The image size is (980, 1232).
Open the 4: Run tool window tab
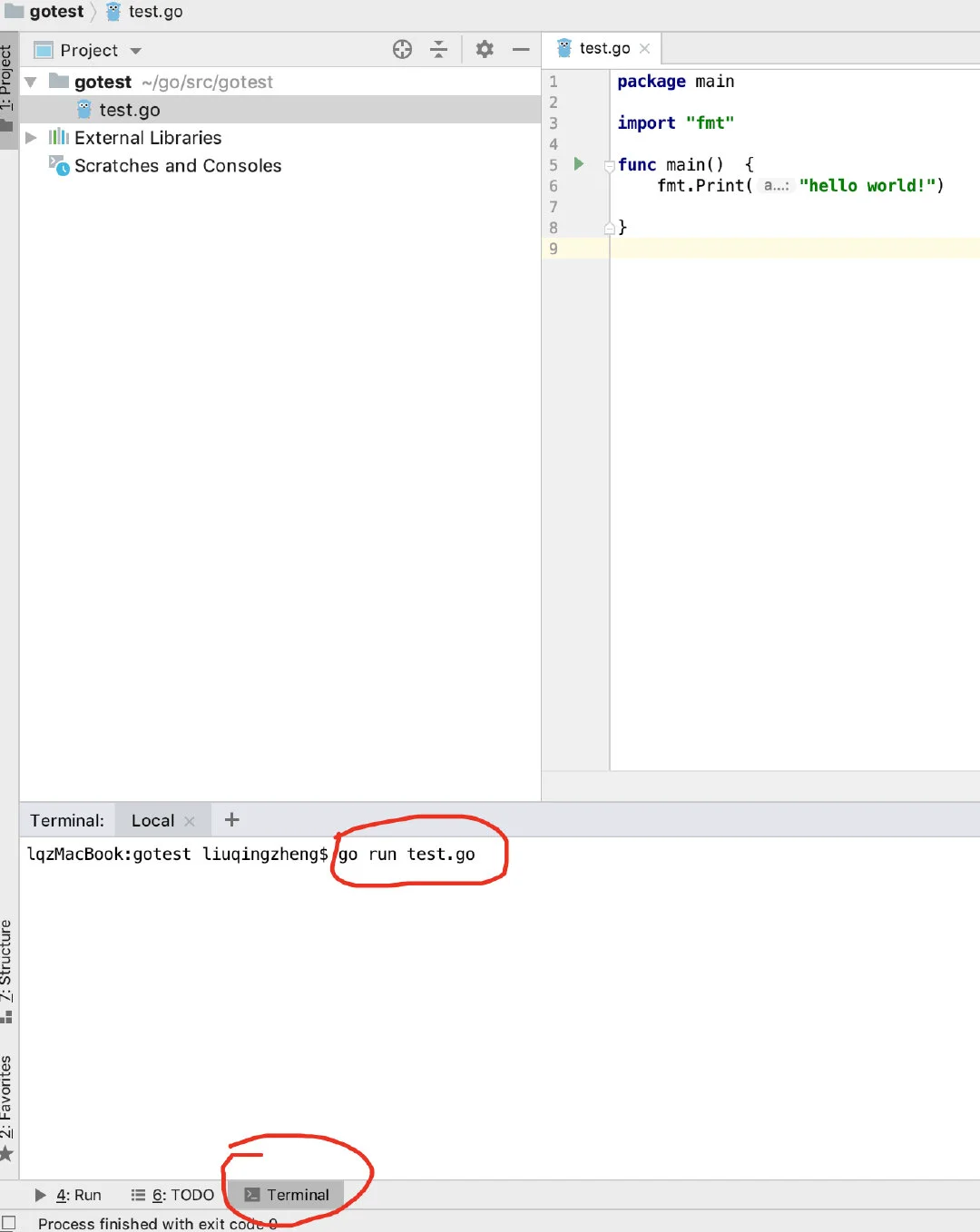click(x=69, y=1195)
